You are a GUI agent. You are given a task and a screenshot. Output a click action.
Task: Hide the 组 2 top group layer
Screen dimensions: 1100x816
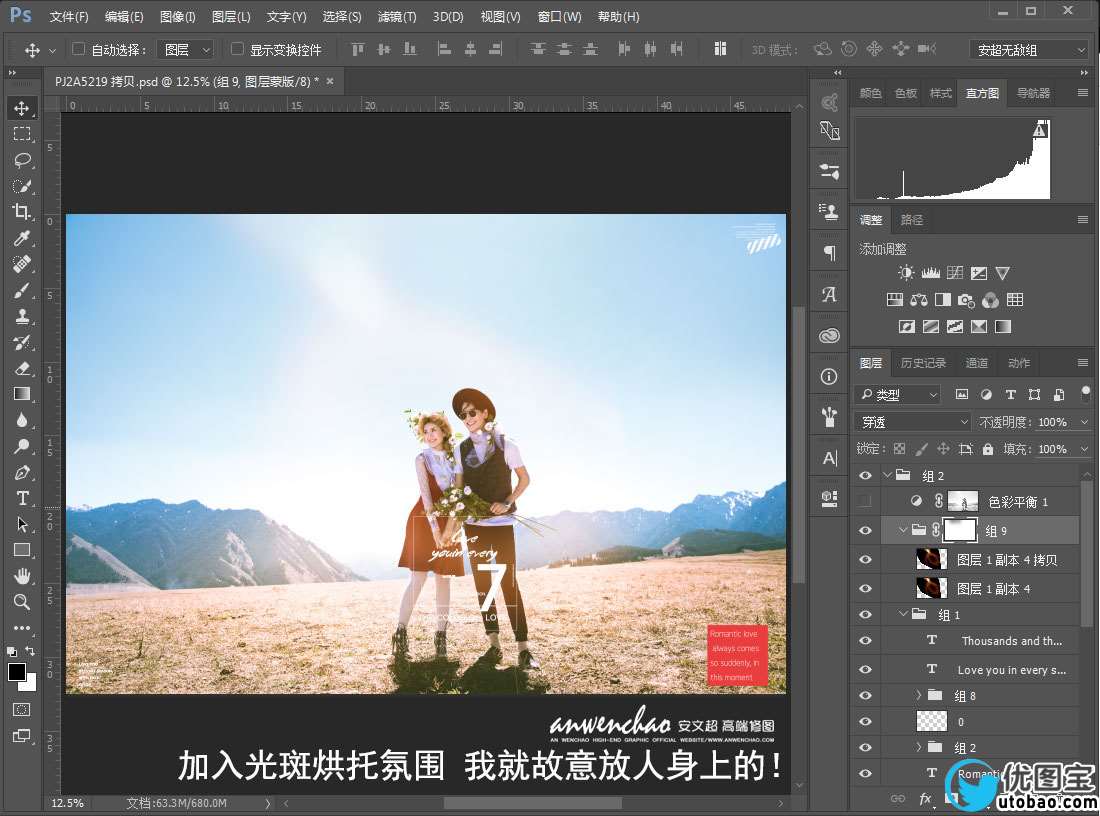865,476
